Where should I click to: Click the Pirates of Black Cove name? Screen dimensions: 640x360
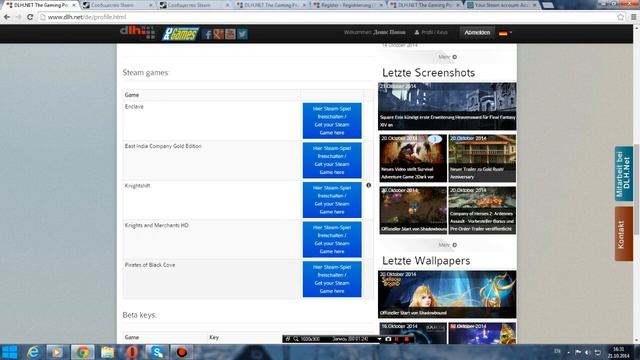point(150,265)
